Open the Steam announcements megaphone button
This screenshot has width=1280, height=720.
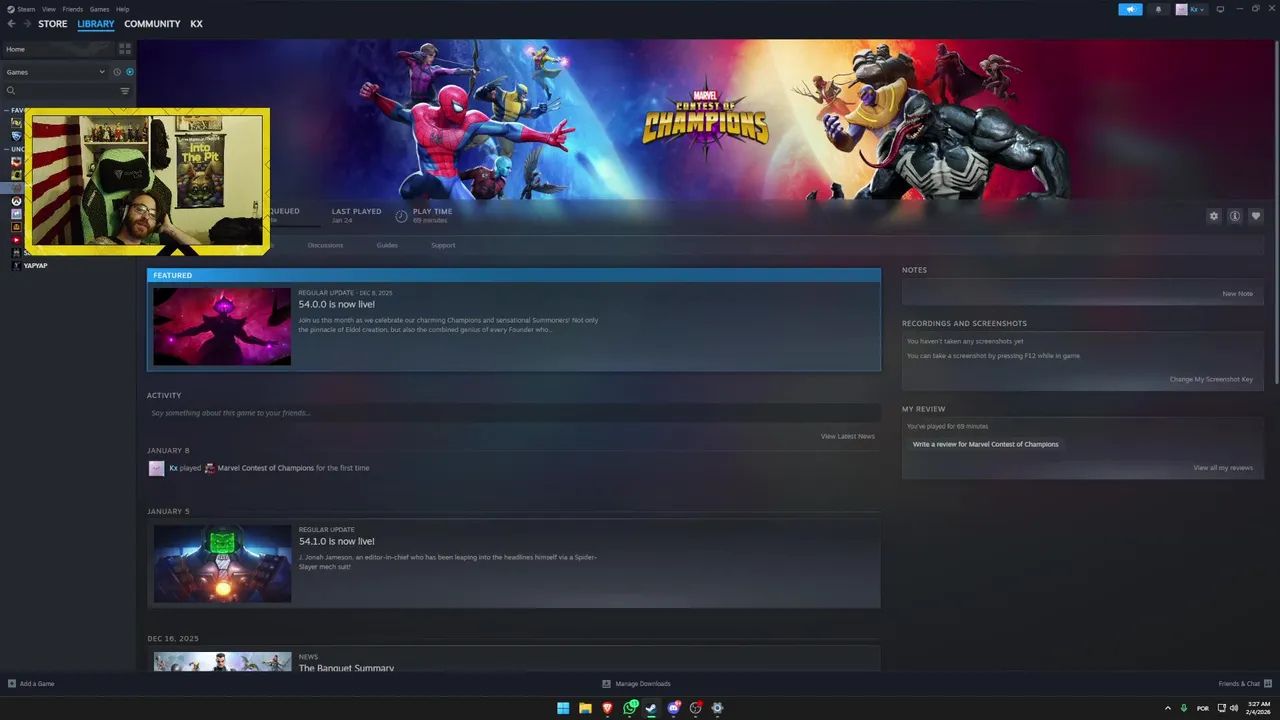pyautogui.click(x=1130, y=9)
